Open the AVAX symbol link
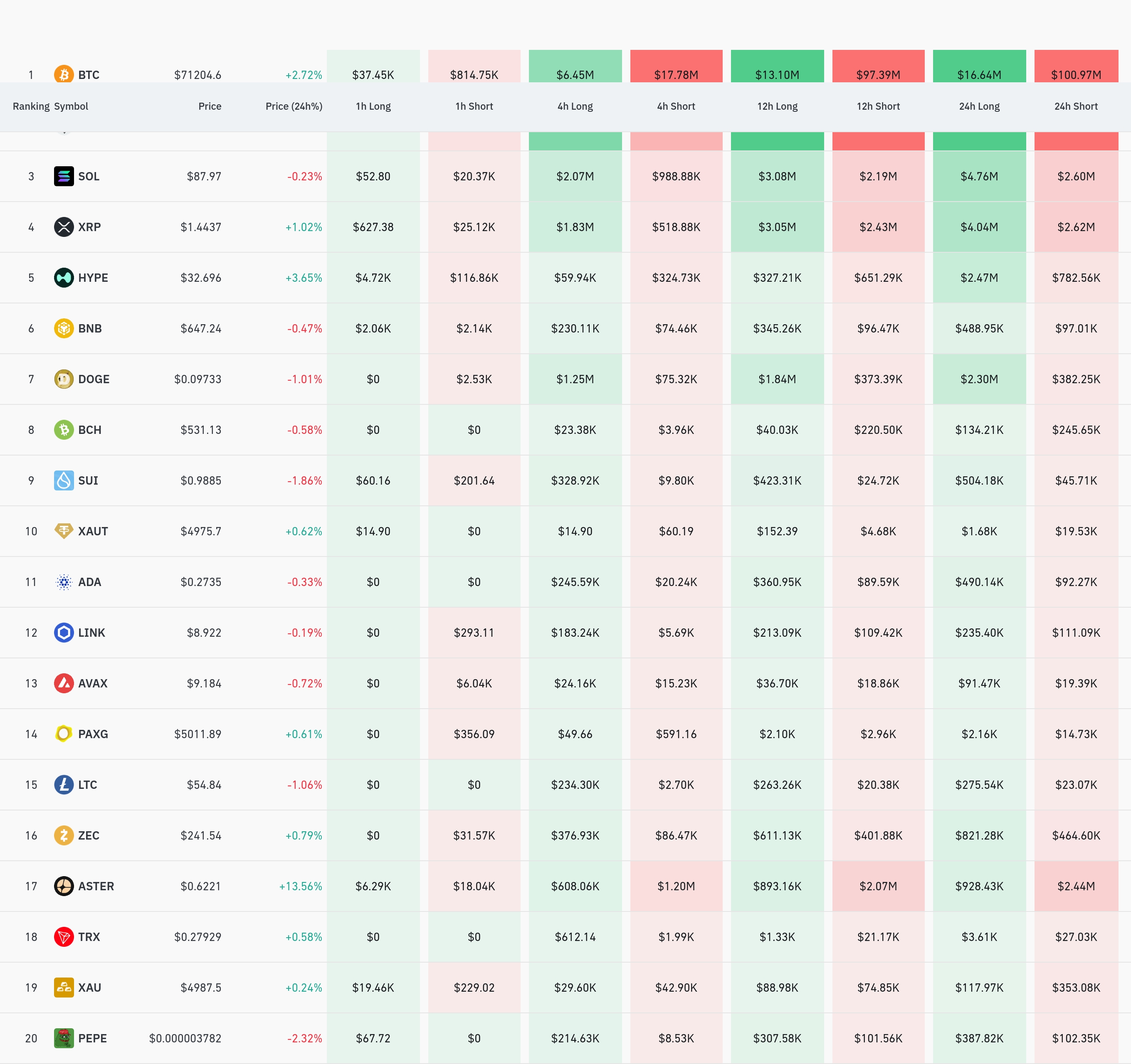 (93, 684)
